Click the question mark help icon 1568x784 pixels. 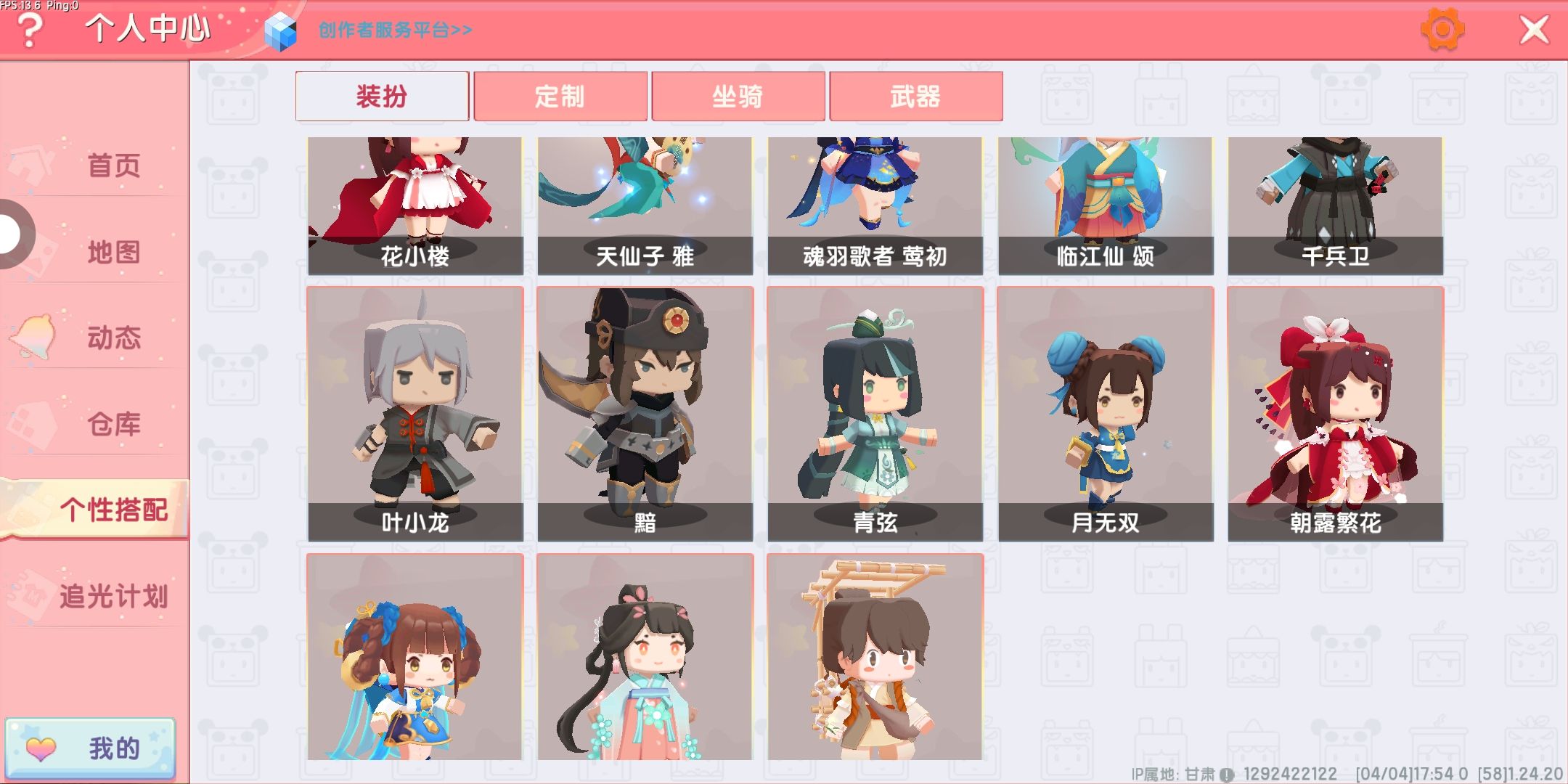(x=29, y=30)
